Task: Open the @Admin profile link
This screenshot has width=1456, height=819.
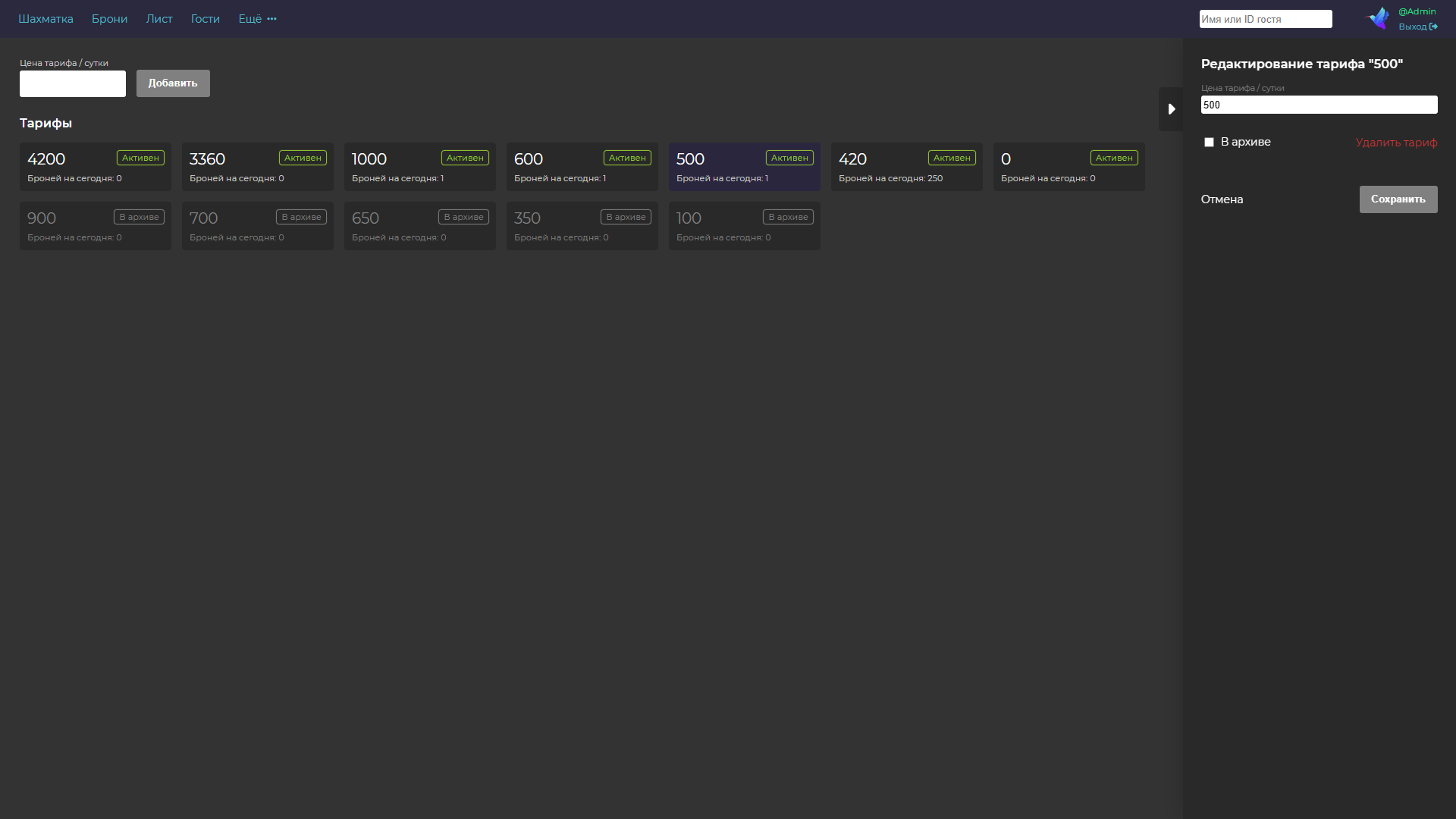Action: 1417,11
